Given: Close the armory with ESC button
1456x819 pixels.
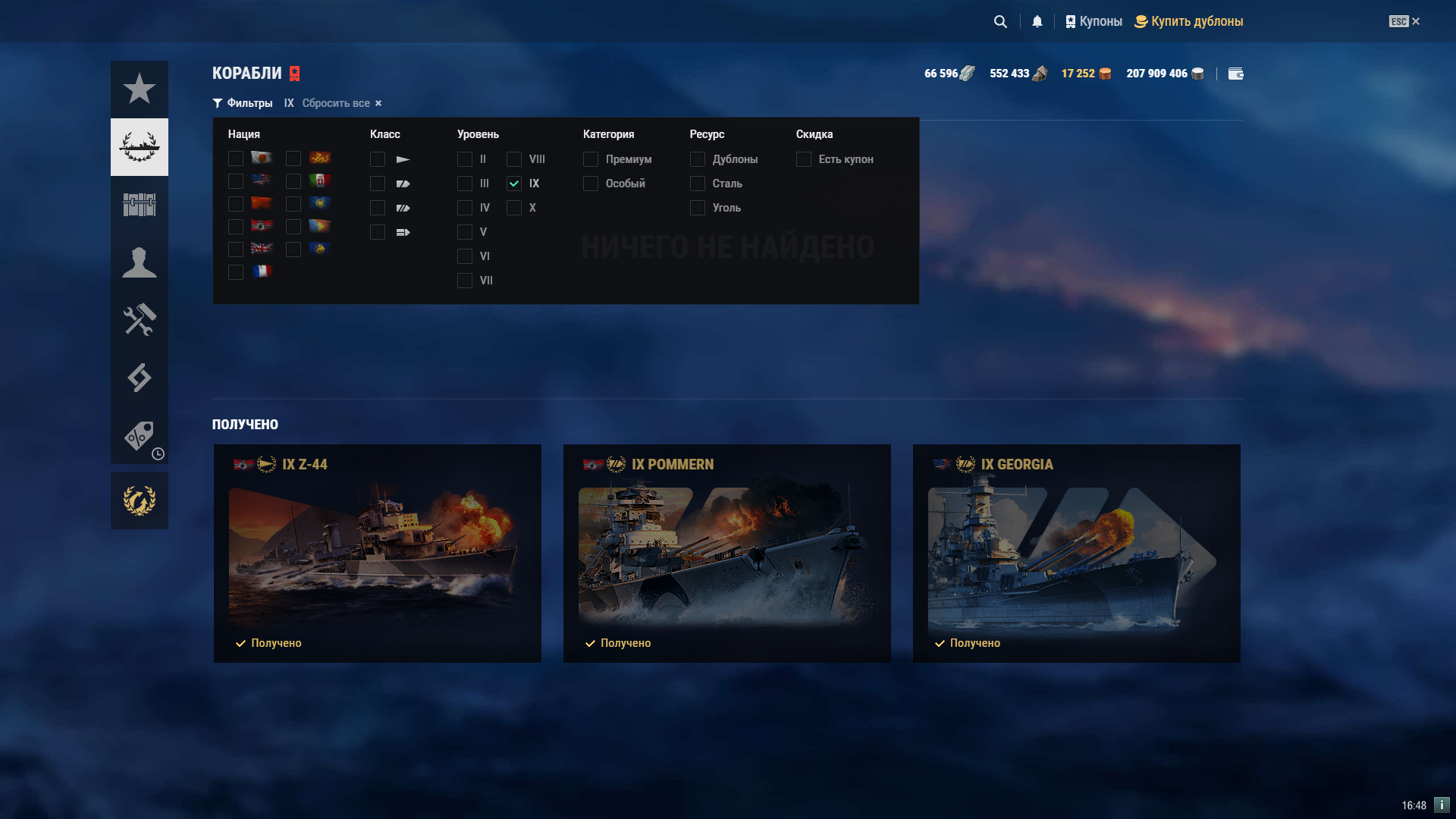Looking at the screenshot, I should pyautogui.click(x=1404, y=21).
